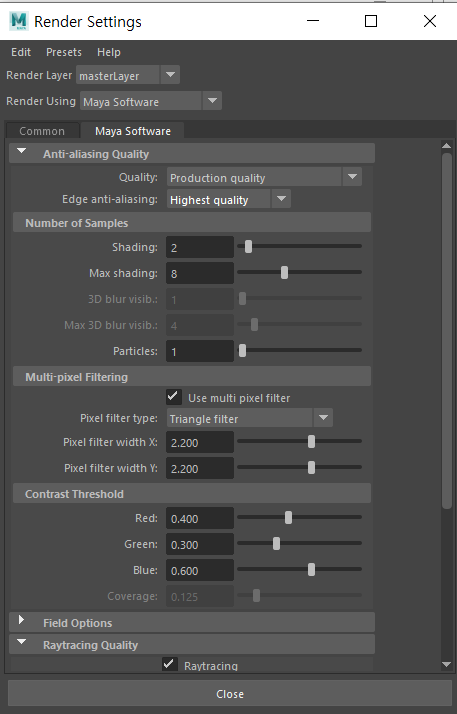The width and height of the screenshot is (457, 714).
Task: Click the Max shading input field
Action: click(x=200, y=273)
